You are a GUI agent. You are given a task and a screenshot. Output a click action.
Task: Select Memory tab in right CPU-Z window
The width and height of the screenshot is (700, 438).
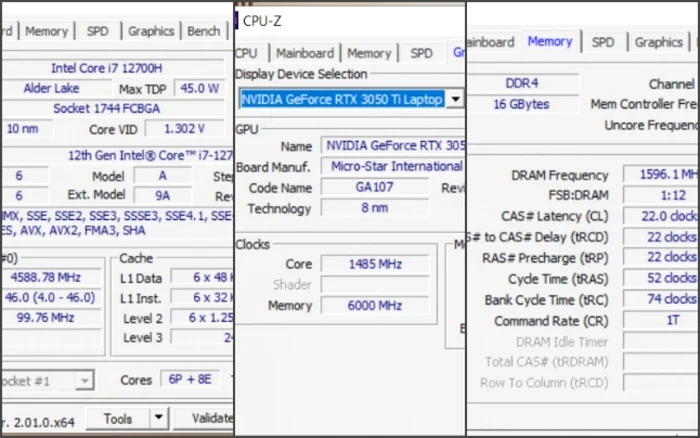550,42
